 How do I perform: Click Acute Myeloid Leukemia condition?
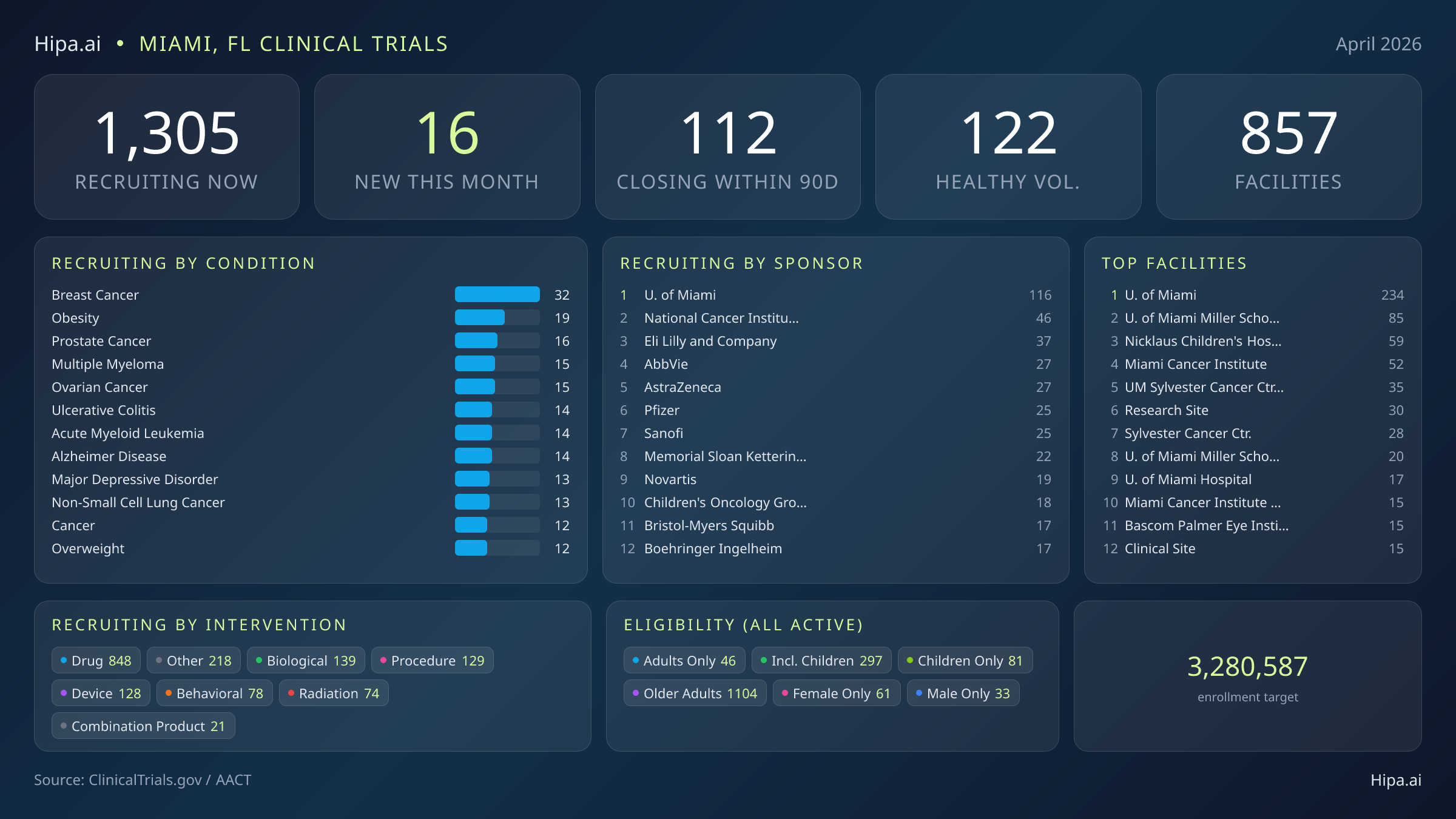pyautogui.click(x=311, y=433)
